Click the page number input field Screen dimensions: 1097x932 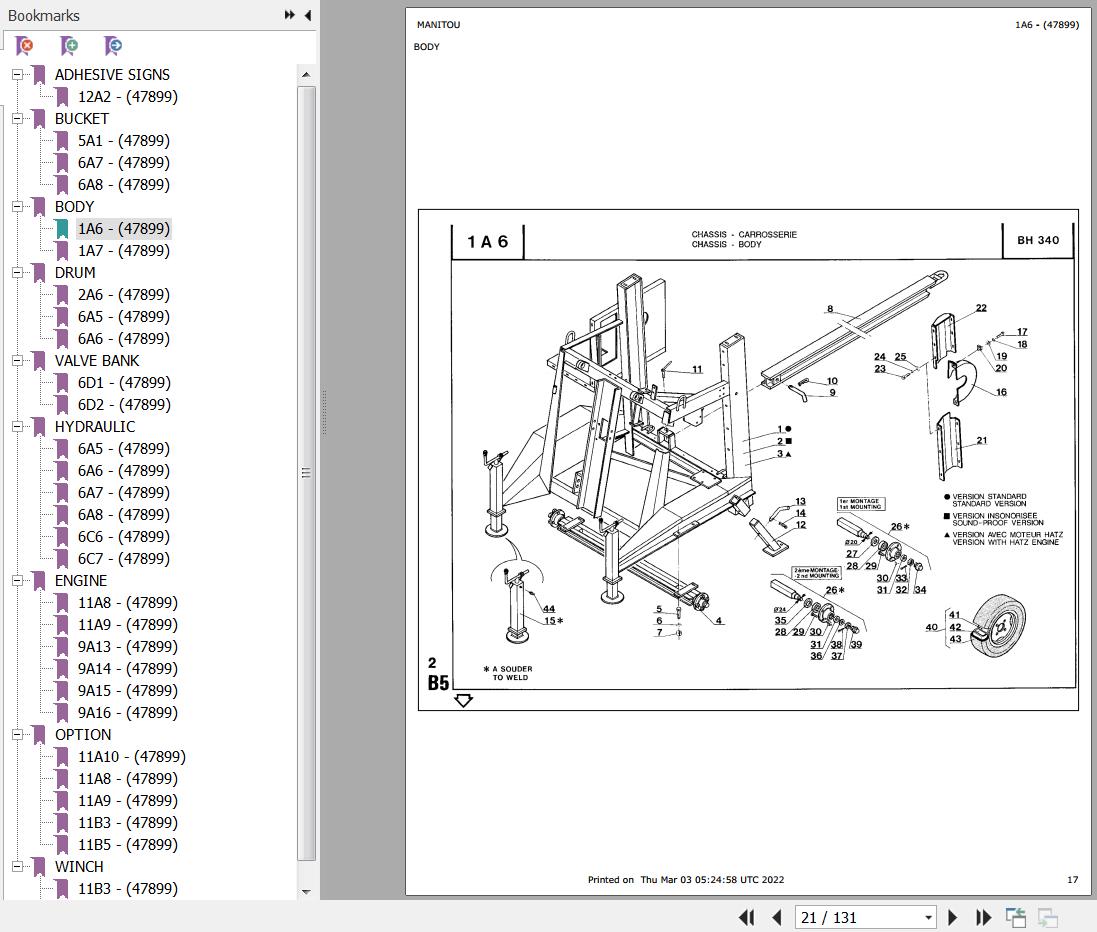click(x=856, y=917)
